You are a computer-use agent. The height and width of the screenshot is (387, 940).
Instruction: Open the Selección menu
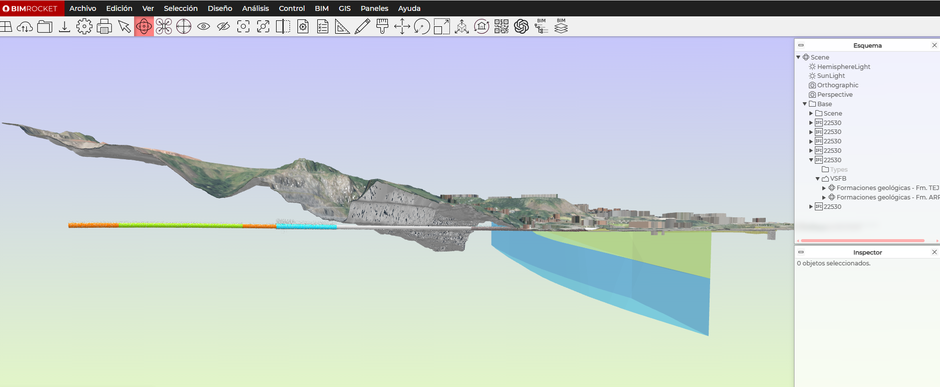[x=180, y=8]
